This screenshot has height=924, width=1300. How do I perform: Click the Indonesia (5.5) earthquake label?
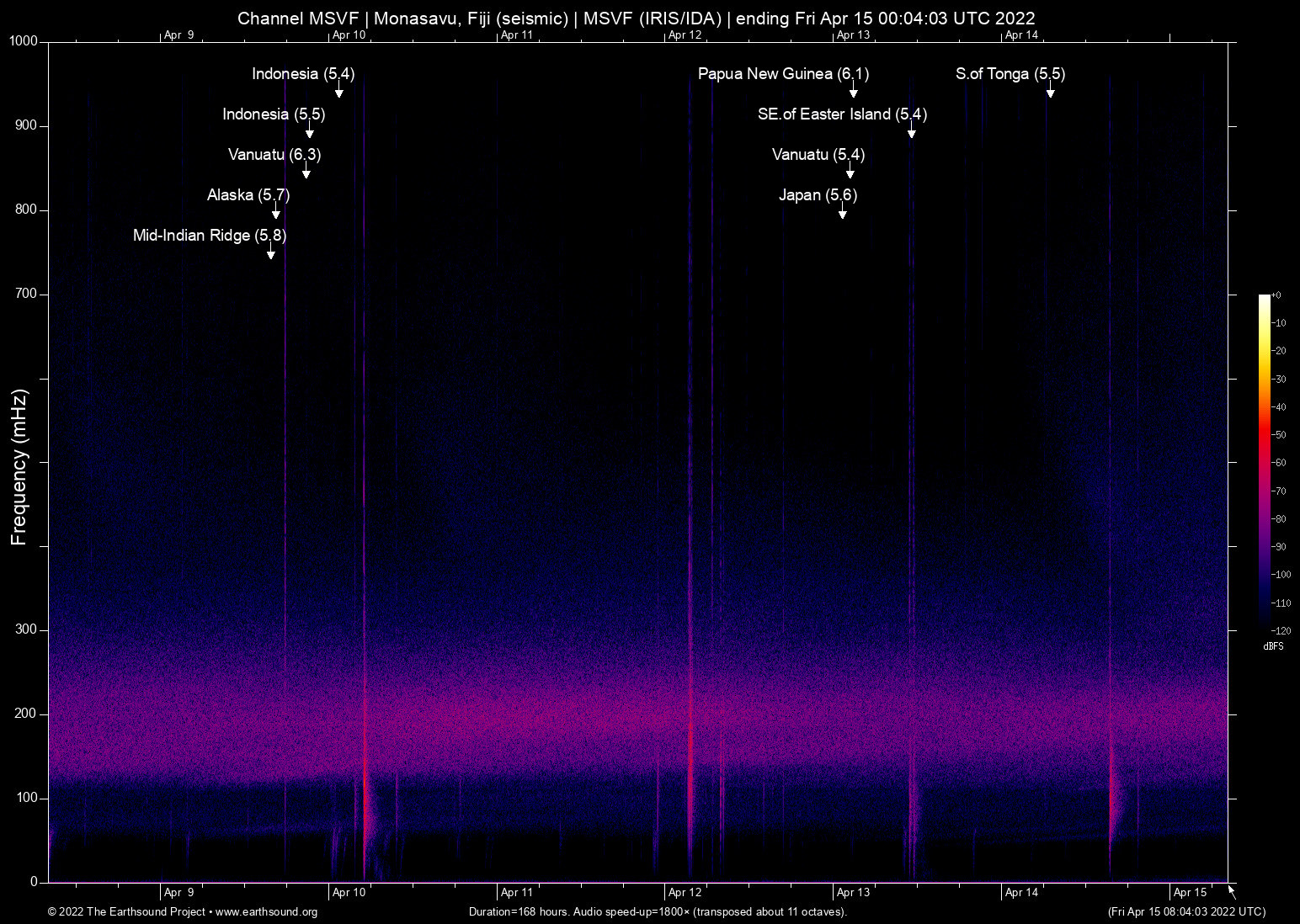[x=274, y=114]
